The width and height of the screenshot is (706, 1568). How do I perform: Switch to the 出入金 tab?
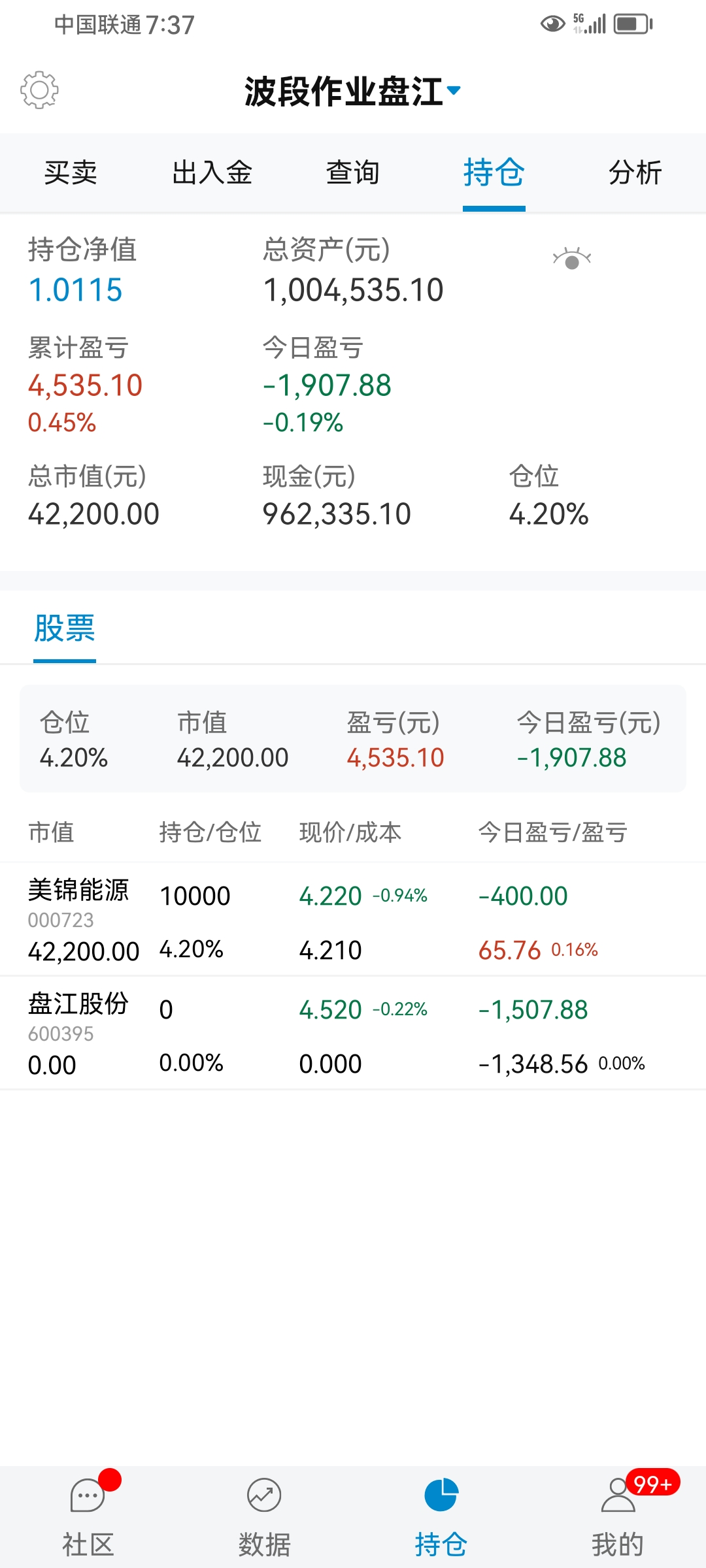click(212, 173)
